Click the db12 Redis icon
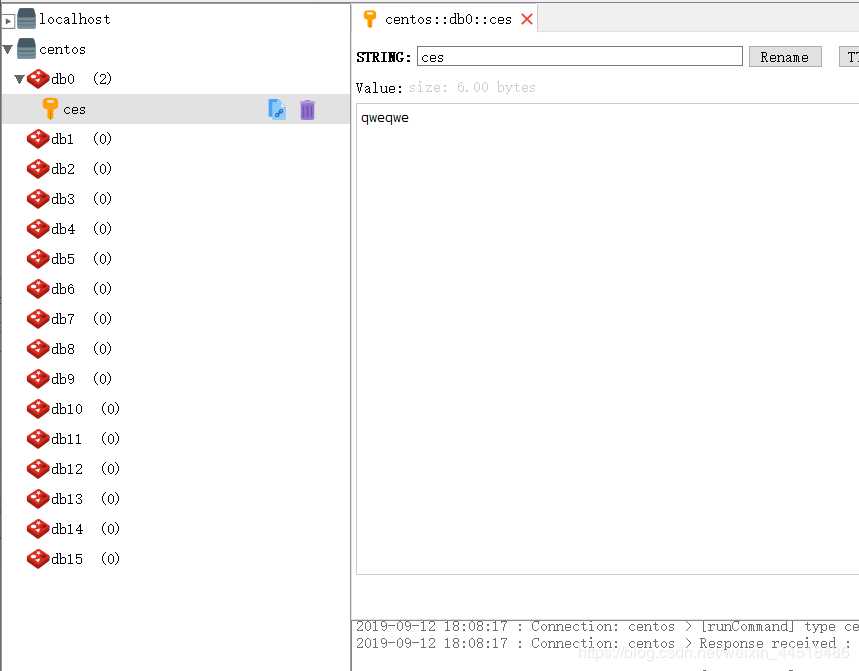Screen dimensions: 859x671 (x=38, y=469)
